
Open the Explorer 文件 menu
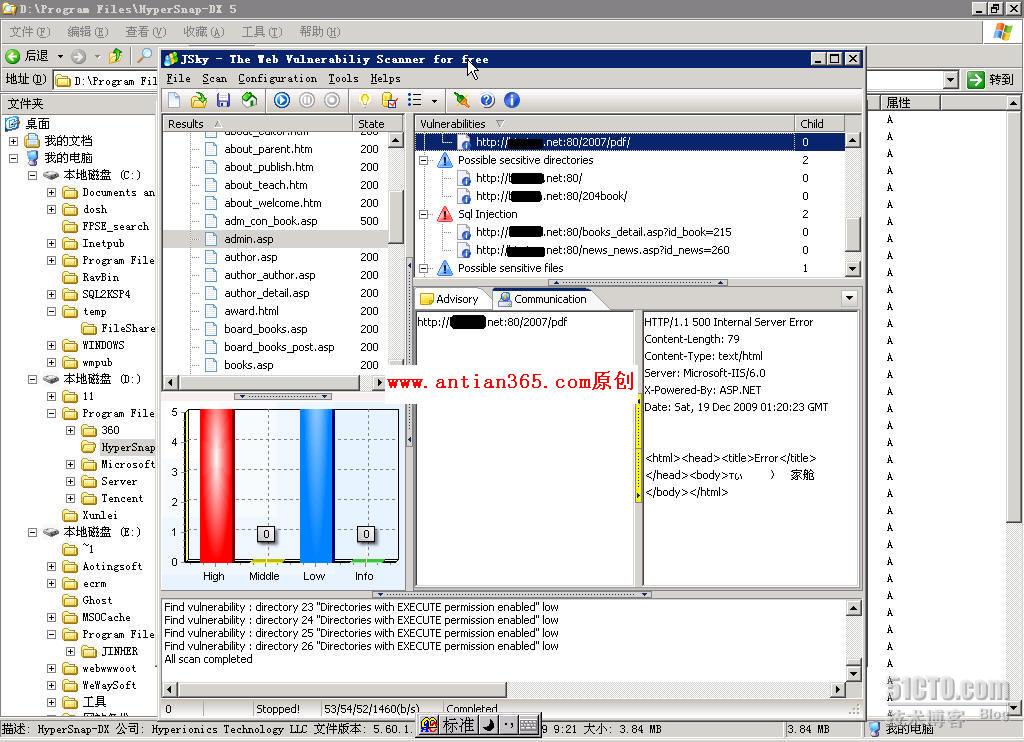(29, 31)
